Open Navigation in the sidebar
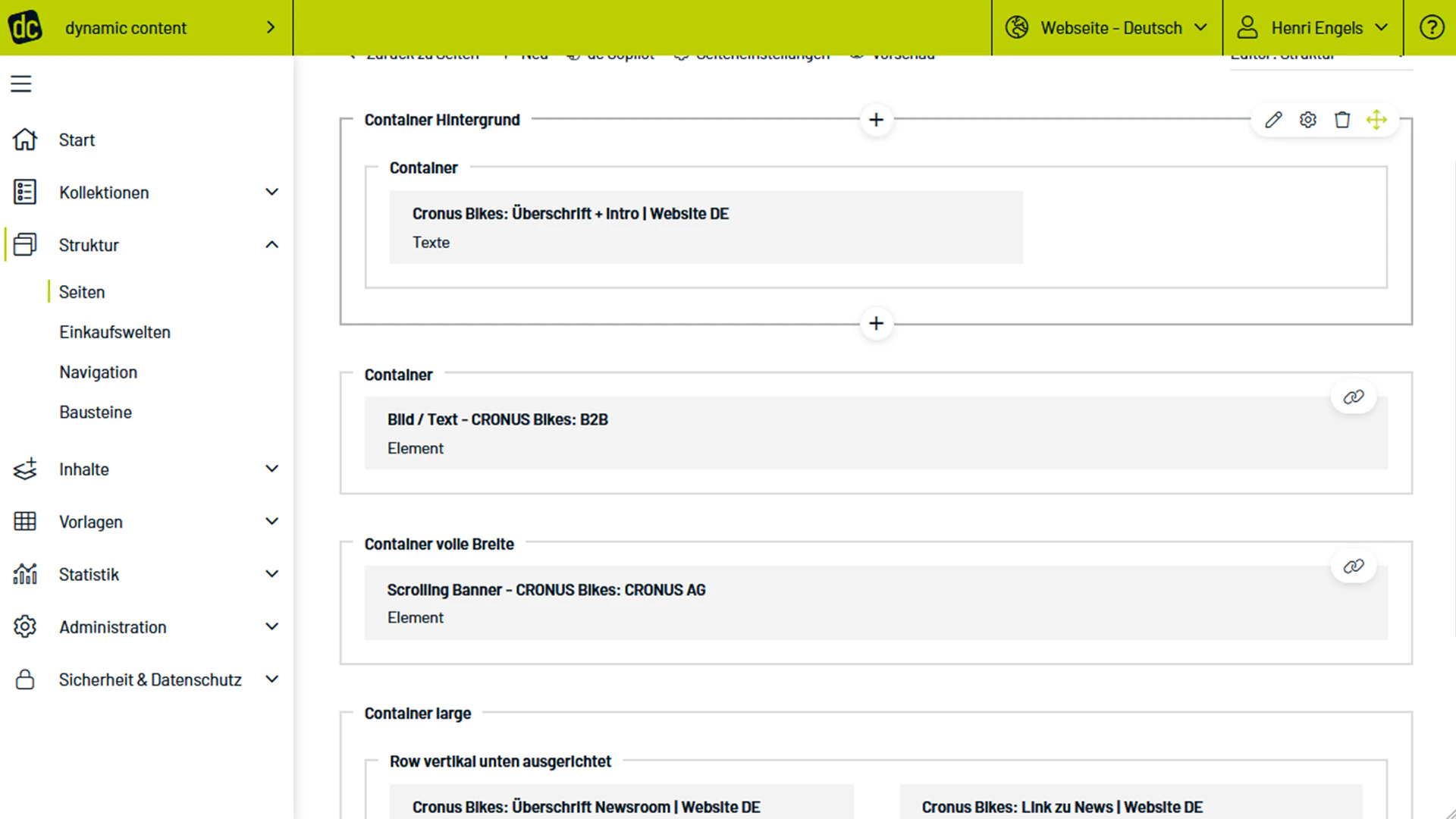Screen dimensions: 1456x819 99,372
